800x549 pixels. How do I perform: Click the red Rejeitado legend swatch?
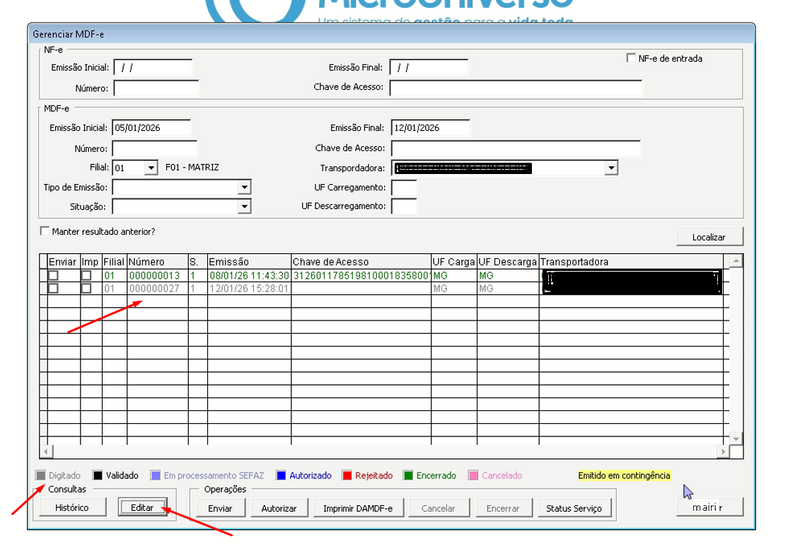[347, 476]
